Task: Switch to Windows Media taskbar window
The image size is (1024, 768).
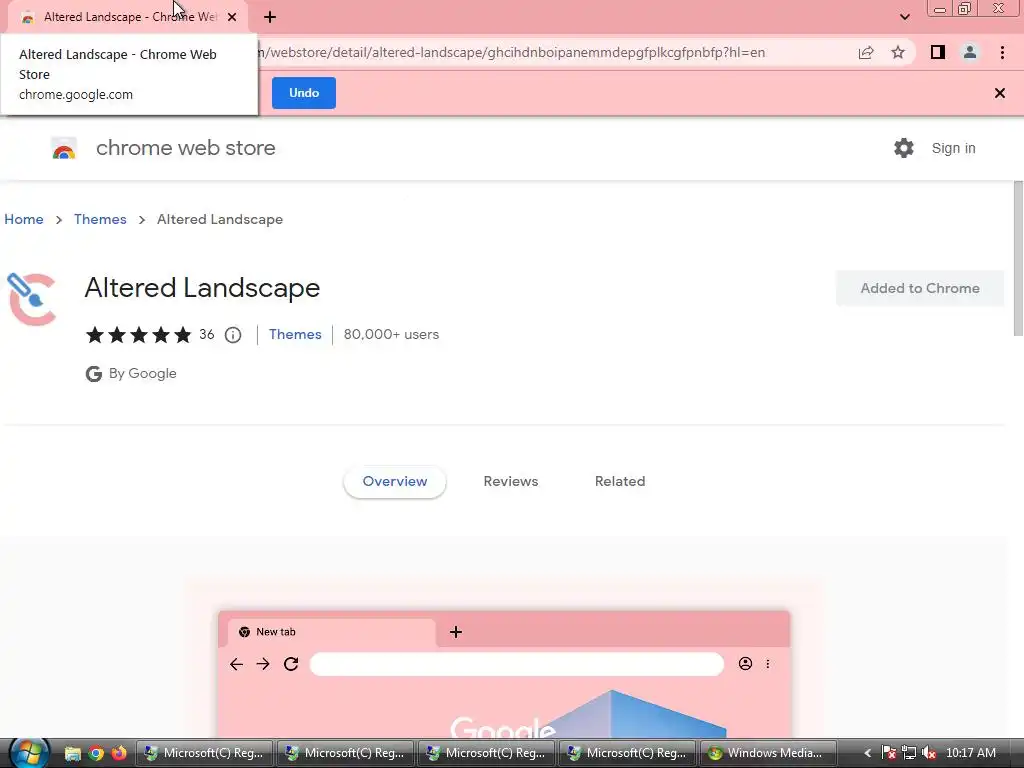Action: point(768,753)
